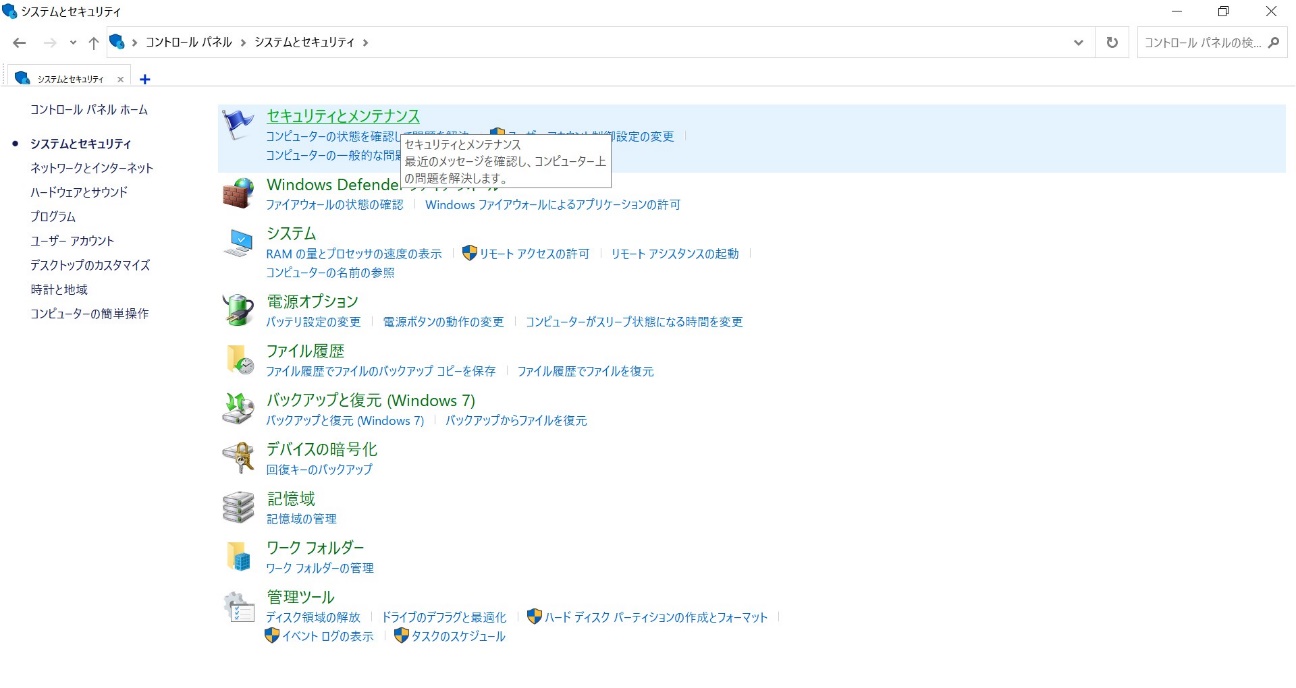Screen dimensions: 1296x688
Task: Expand recent locations arrow beside forward button
Action: (70, 42)
